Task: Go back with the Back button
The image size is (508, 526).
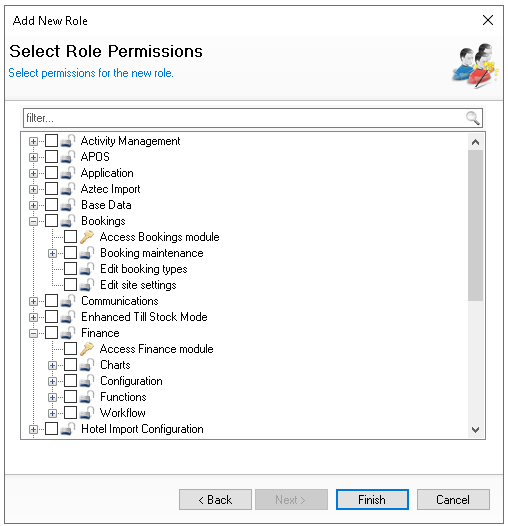Action: coord(215,499)
